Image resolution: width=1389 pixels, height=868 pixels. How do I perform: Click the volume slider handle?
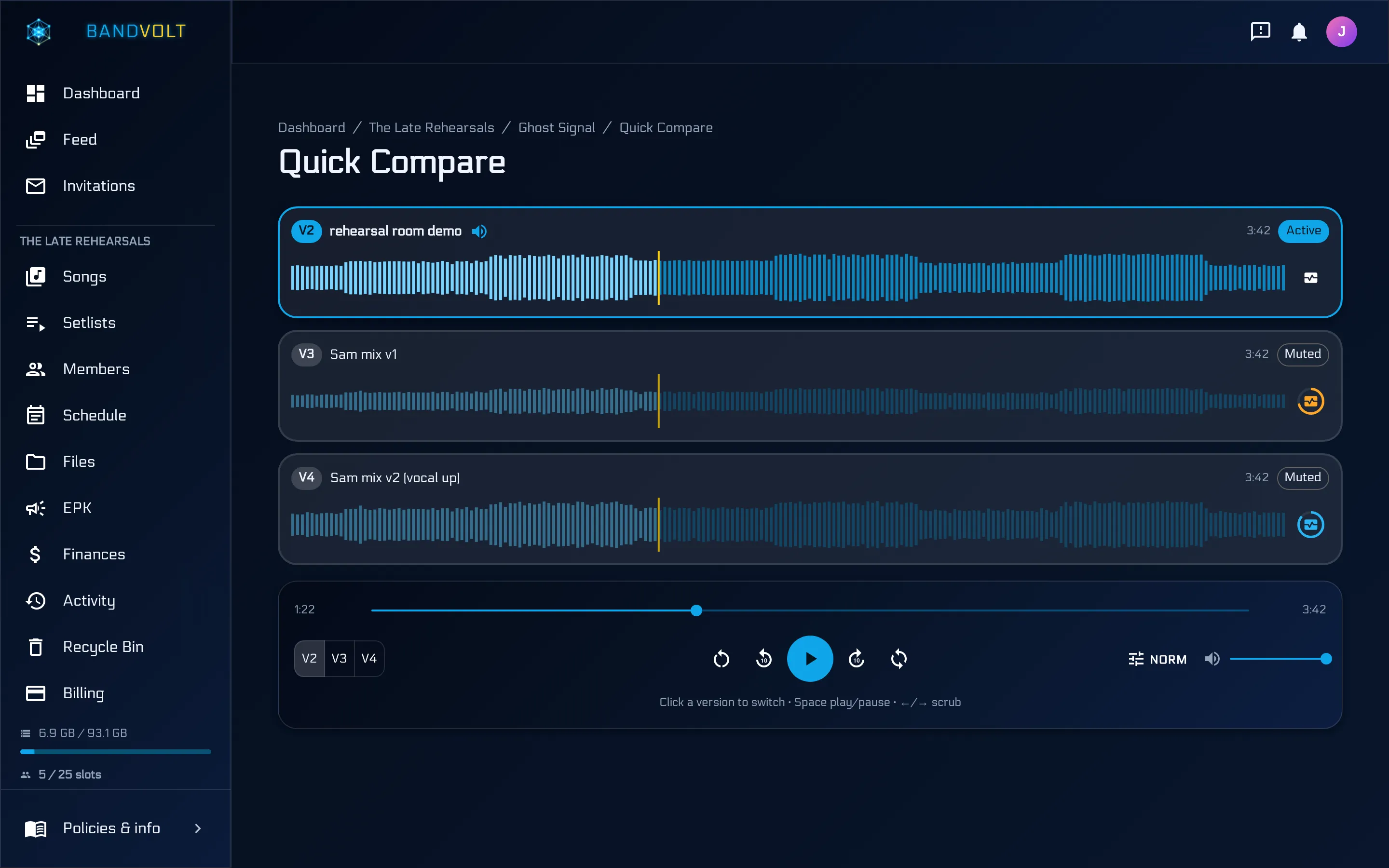coord(1326,659)
